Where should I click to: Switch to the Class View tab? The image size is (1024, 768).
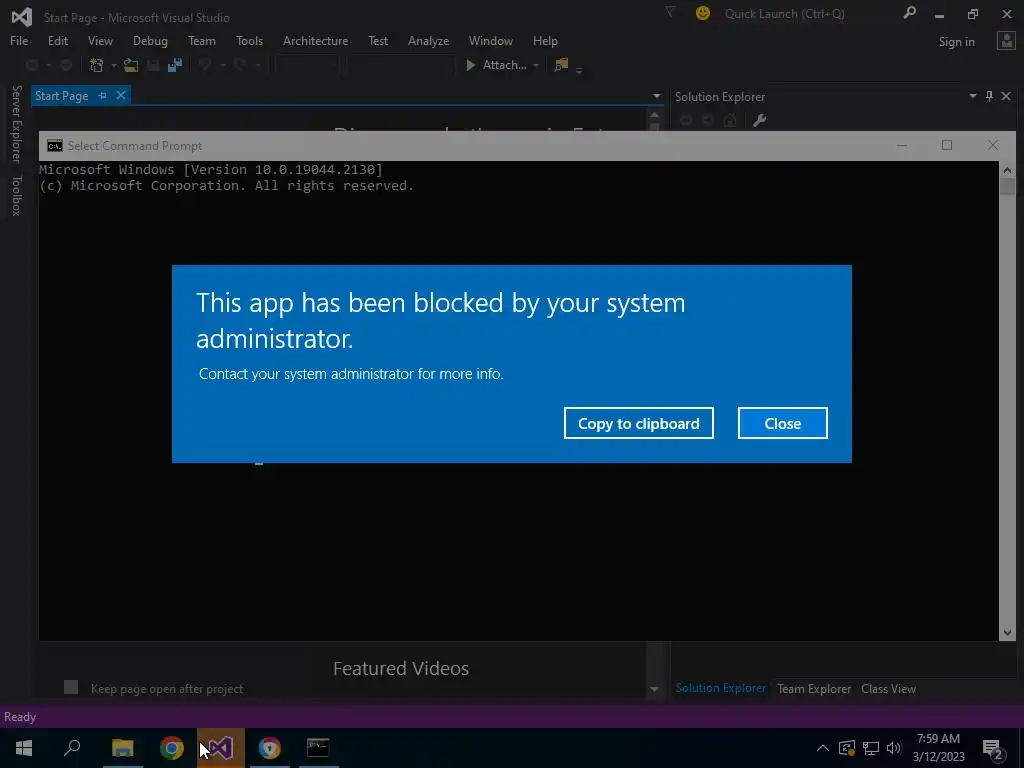[888, 688]
